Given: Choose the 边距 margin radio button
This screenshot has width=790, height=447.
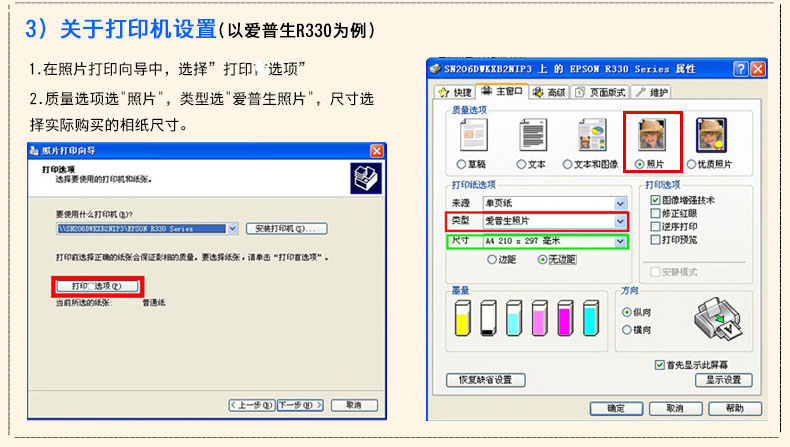Looking at the screenshot, I should [x=492, y=260].
